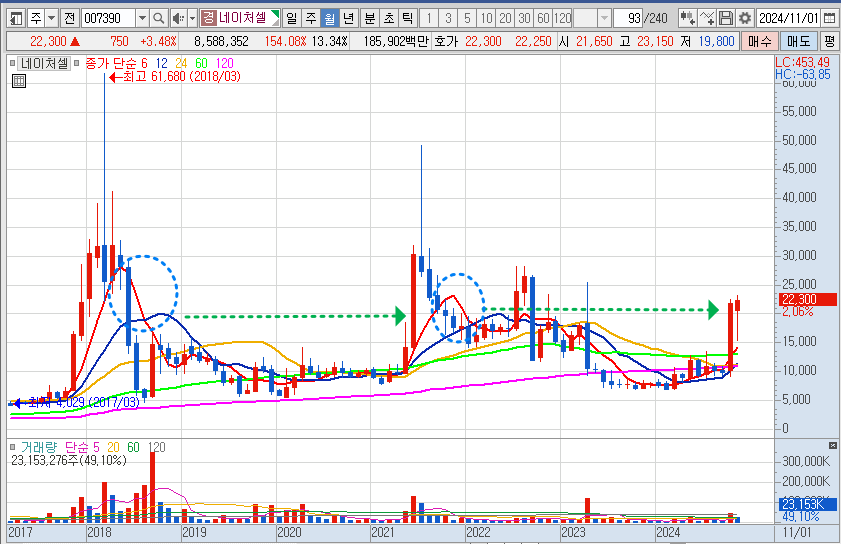The width and height of the screenshot is (841, 544).
Task: Expand the stock code 007390 dropdown
Action: coord(142,19)
